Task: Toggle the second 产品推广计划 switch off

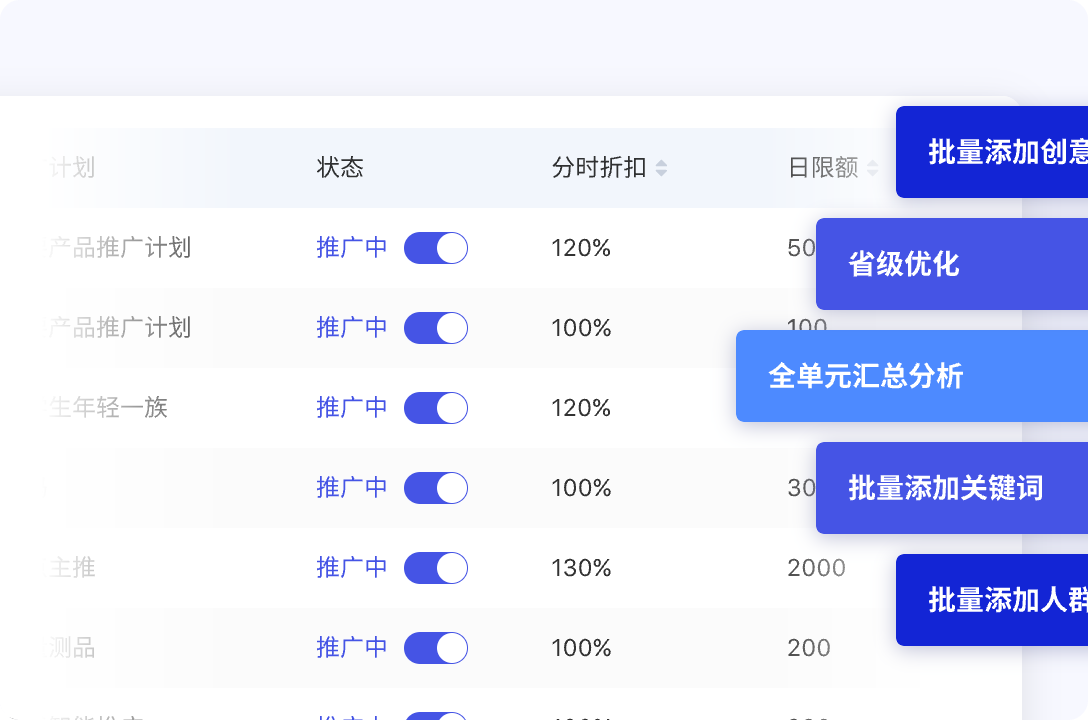Action: 436,328
